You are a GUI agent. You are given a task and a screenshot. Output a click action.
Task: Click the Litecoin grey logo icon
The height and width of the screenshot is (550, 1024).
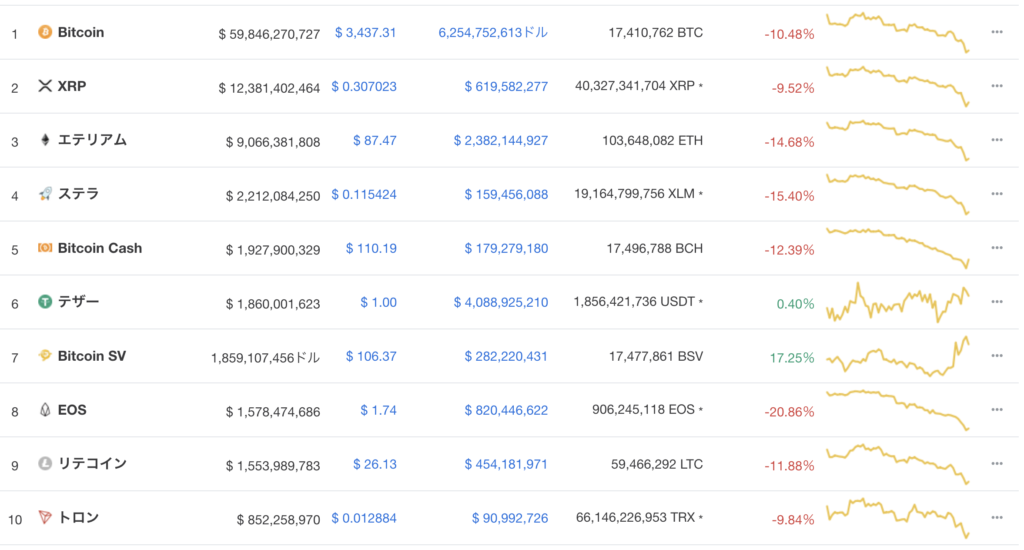[44, 464]
